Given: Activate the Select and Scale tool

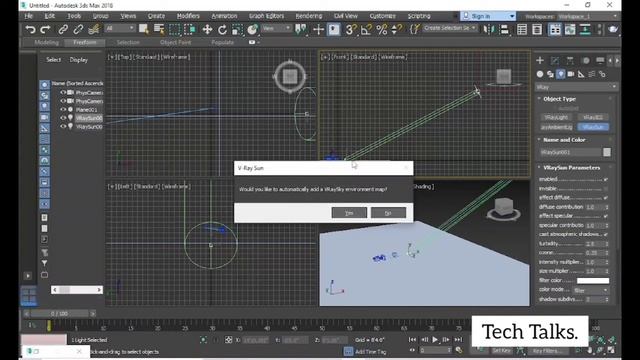Looking at the screenshot, I should (x=237, y=29).
